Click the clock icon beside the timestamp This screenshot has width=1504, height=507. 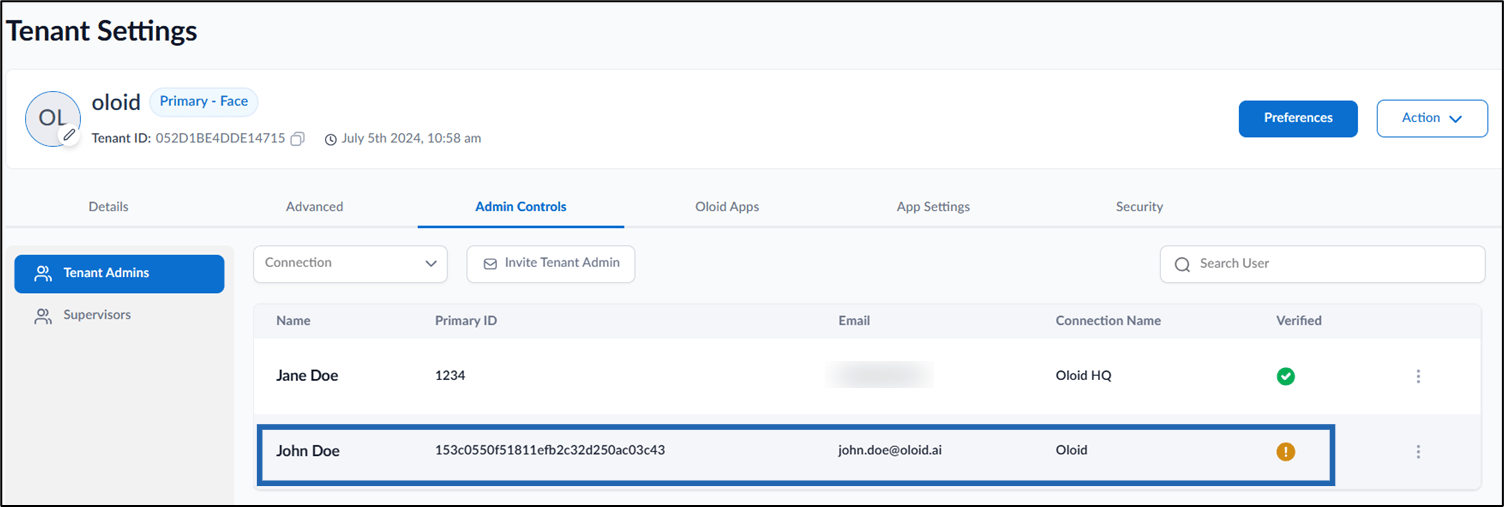tap(331, 139)
